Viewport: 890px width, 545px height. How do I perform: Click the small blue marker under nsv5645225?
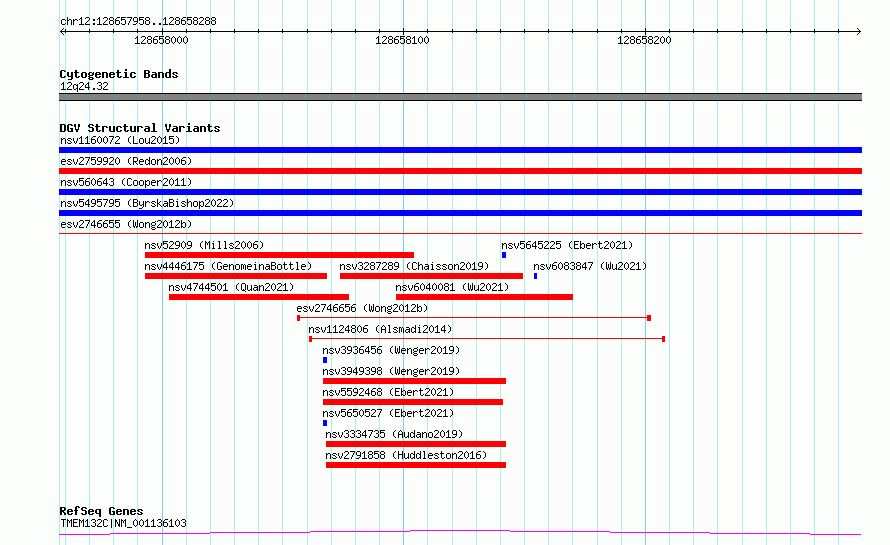click(x=504, y=255)
